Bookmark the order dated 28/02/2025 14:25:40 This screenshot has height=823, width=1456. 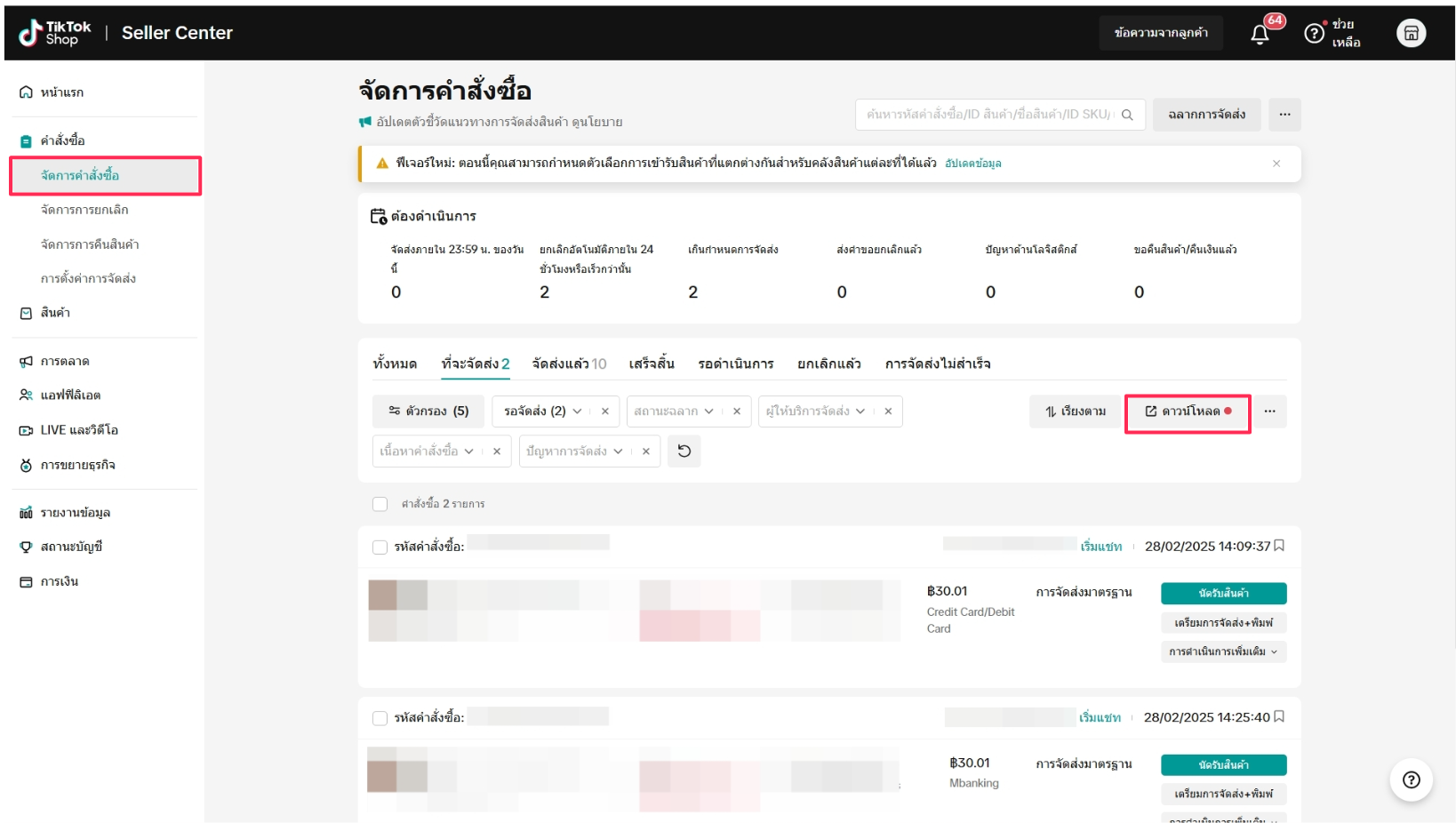coord(1279,716)
